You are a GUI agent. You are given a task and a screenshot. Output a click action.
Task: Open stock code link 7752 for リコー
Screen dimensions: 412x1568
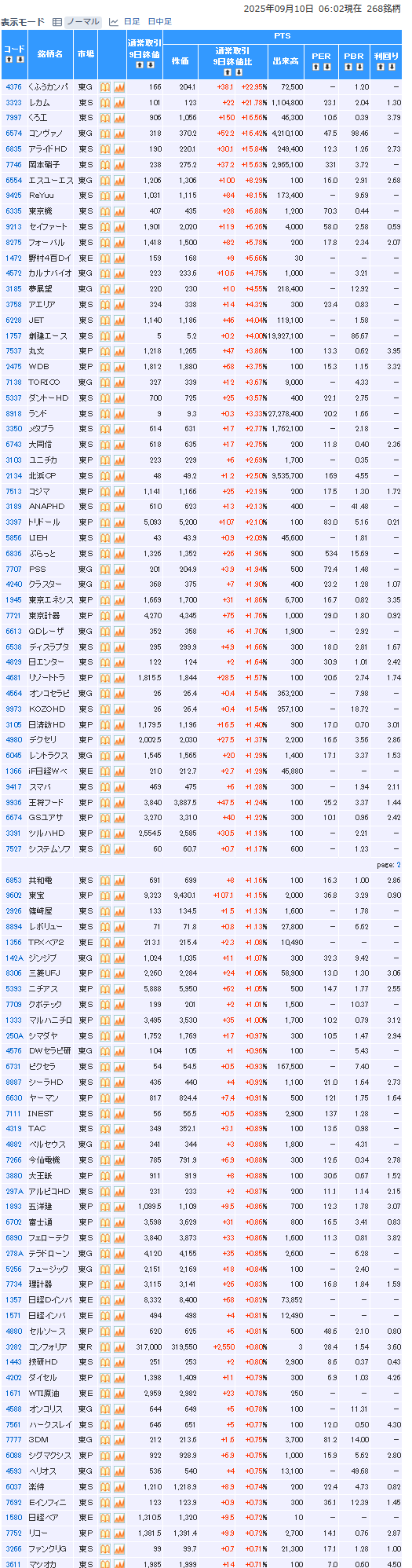13,1533
